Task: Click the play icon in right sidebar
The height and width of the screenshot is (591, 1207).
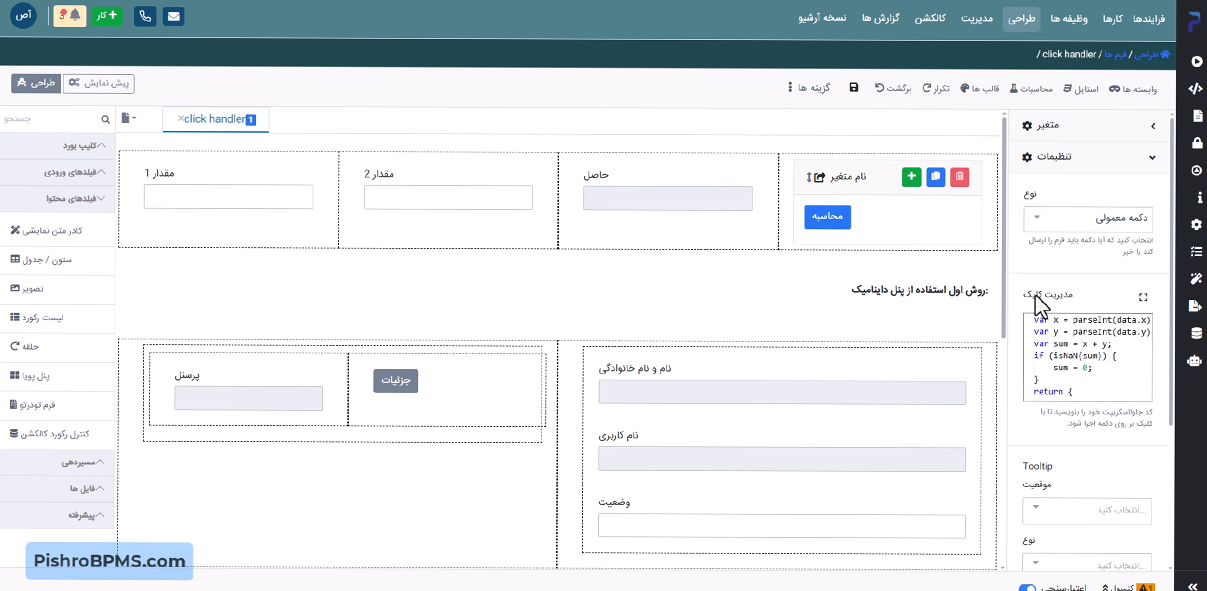Action: click(x=1195, y=61)
